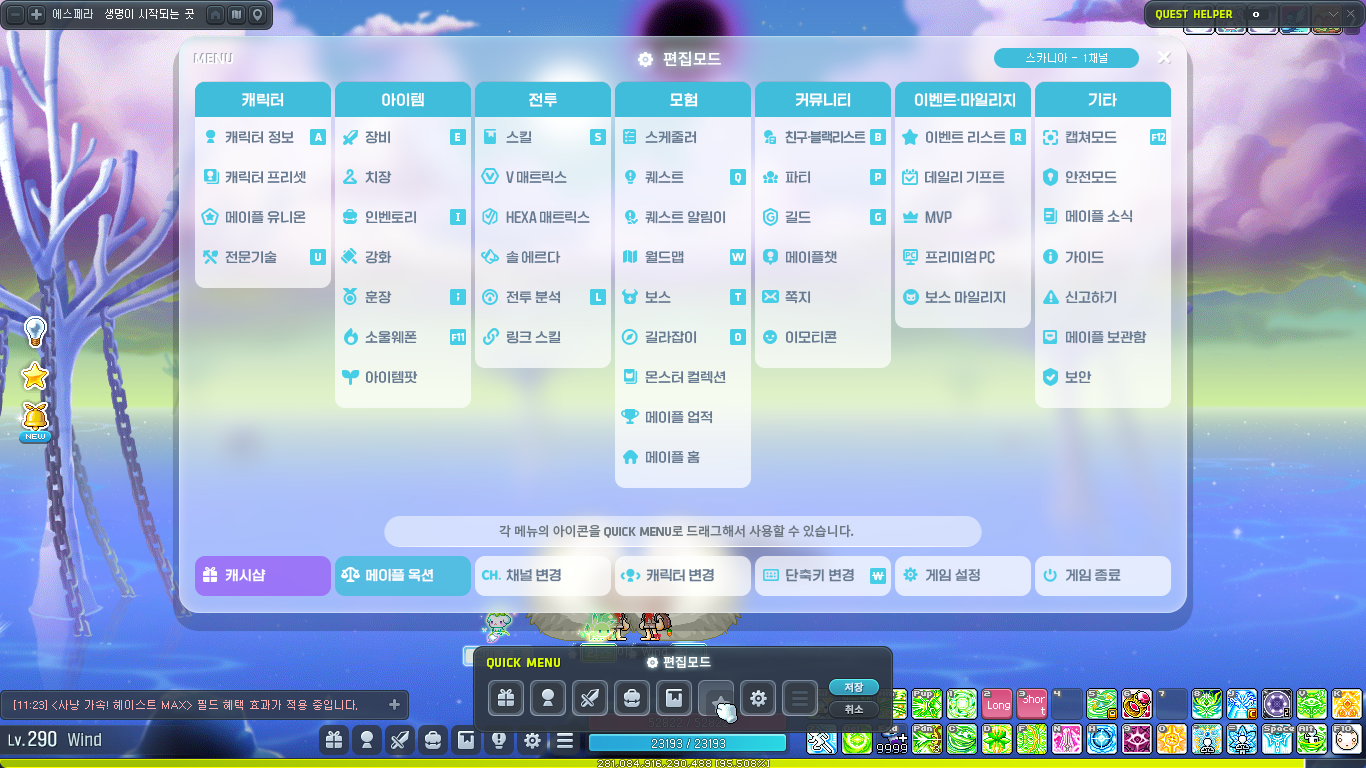Click the 스카니아 - 1채널 channel badge

pos(1066,58)
